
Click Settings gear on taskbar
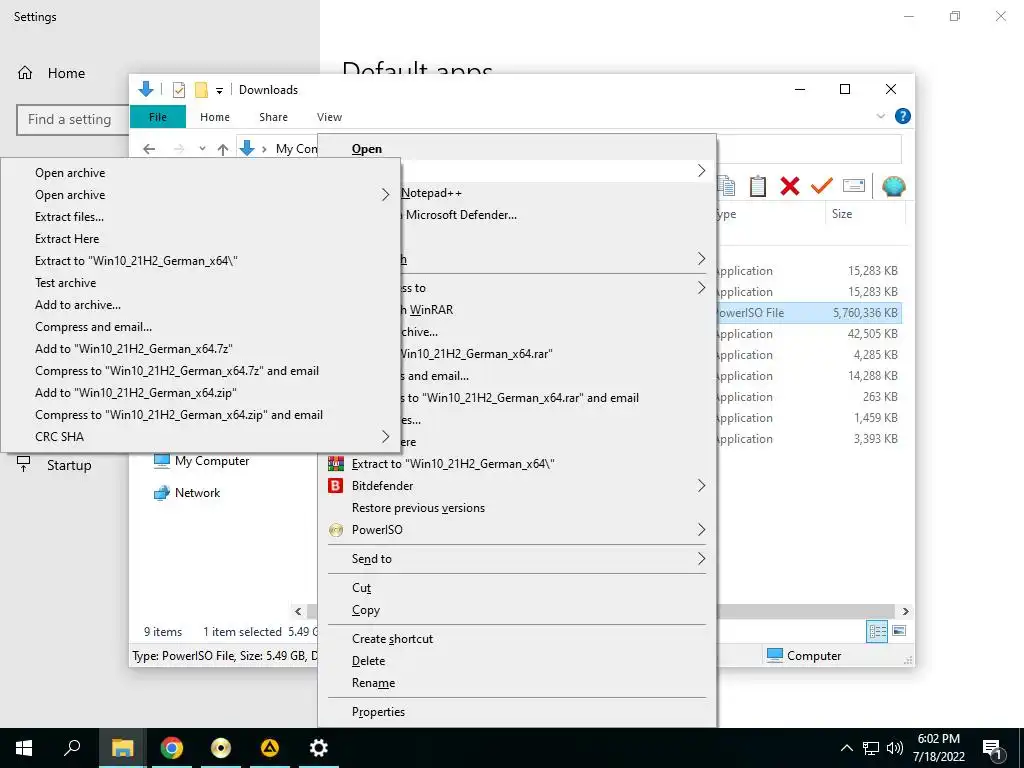pyautogui.click(x=319, y=748)
